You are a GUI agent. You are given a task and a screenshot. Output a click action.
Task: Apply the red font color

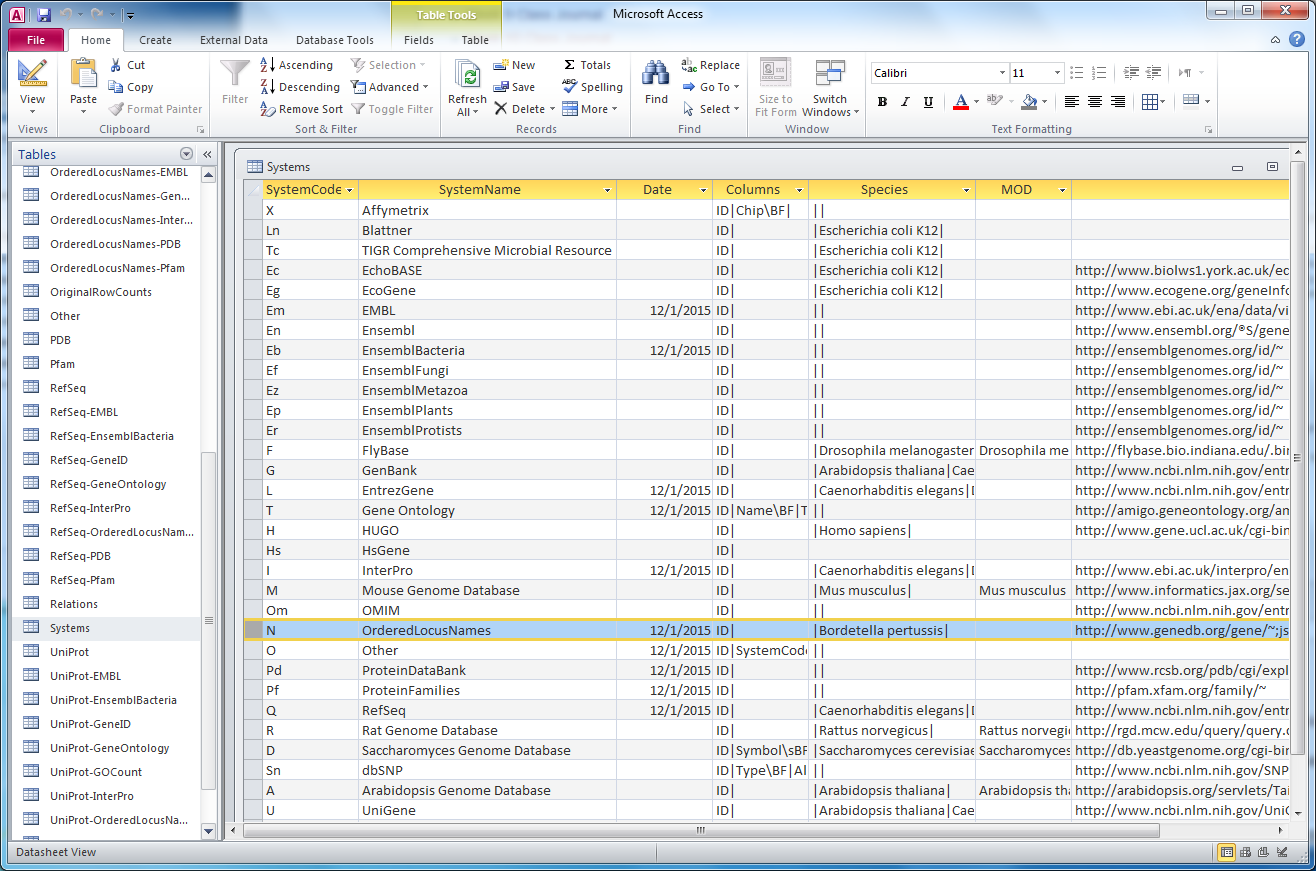click(960, 101)
